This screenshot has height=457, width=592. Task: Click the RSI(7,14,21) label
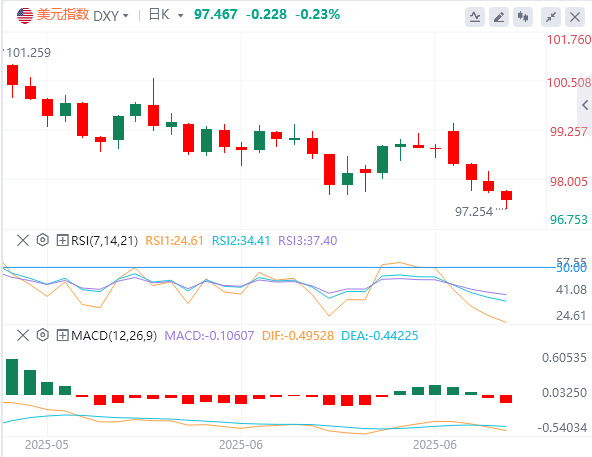click(x=105, y=241)
